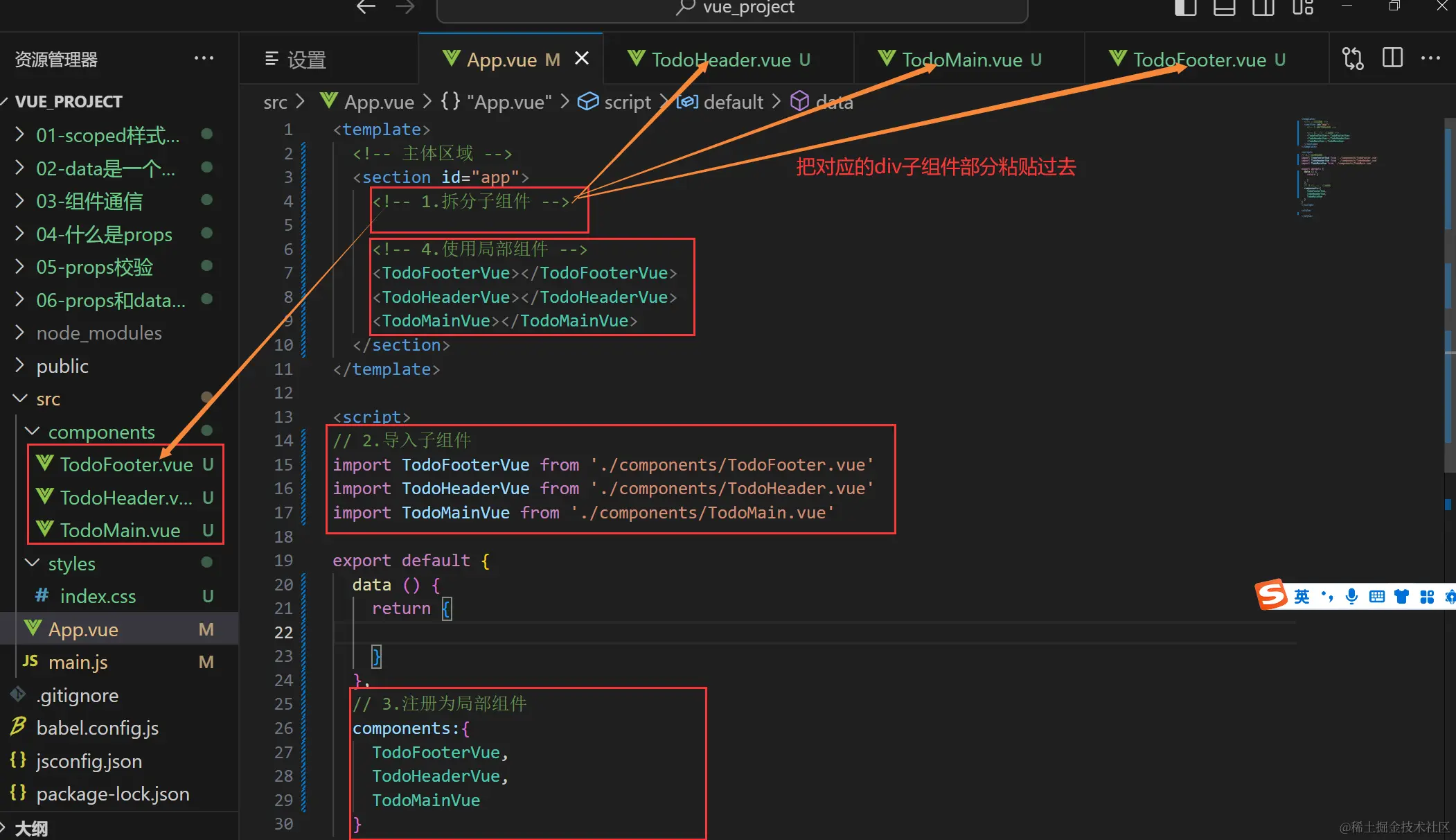Open jsconfig.json file
The image size is (1456, 840).
[x=119, y=761]
